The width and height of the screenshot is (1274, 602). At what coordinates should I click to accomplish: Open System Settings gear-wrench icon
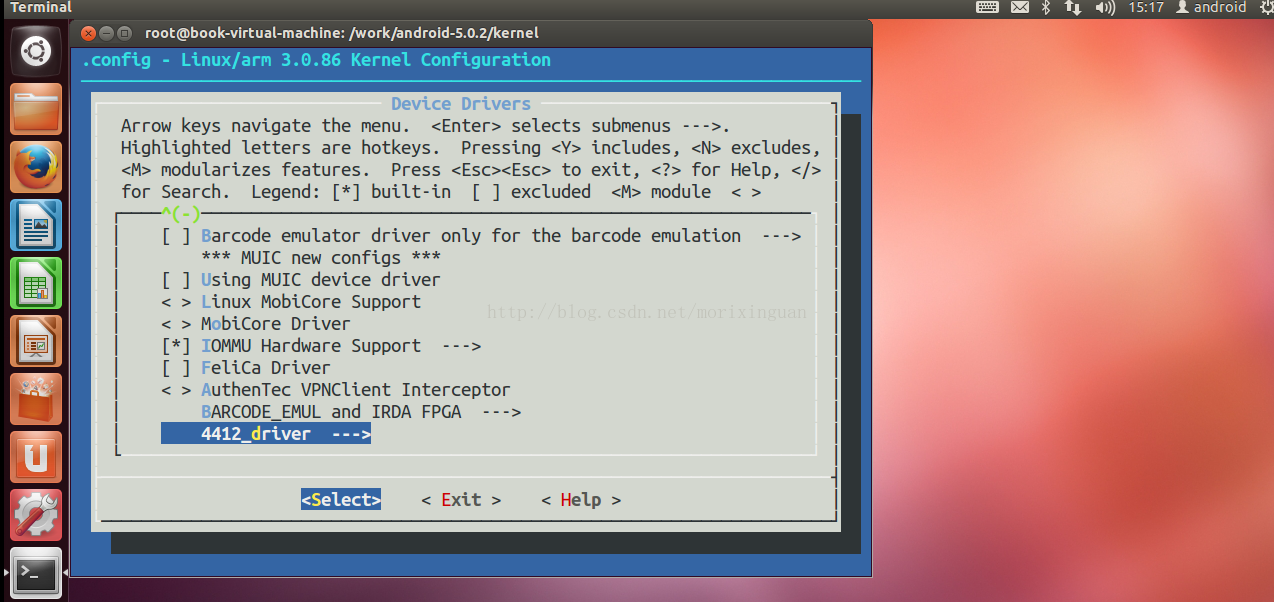[37, 515]
